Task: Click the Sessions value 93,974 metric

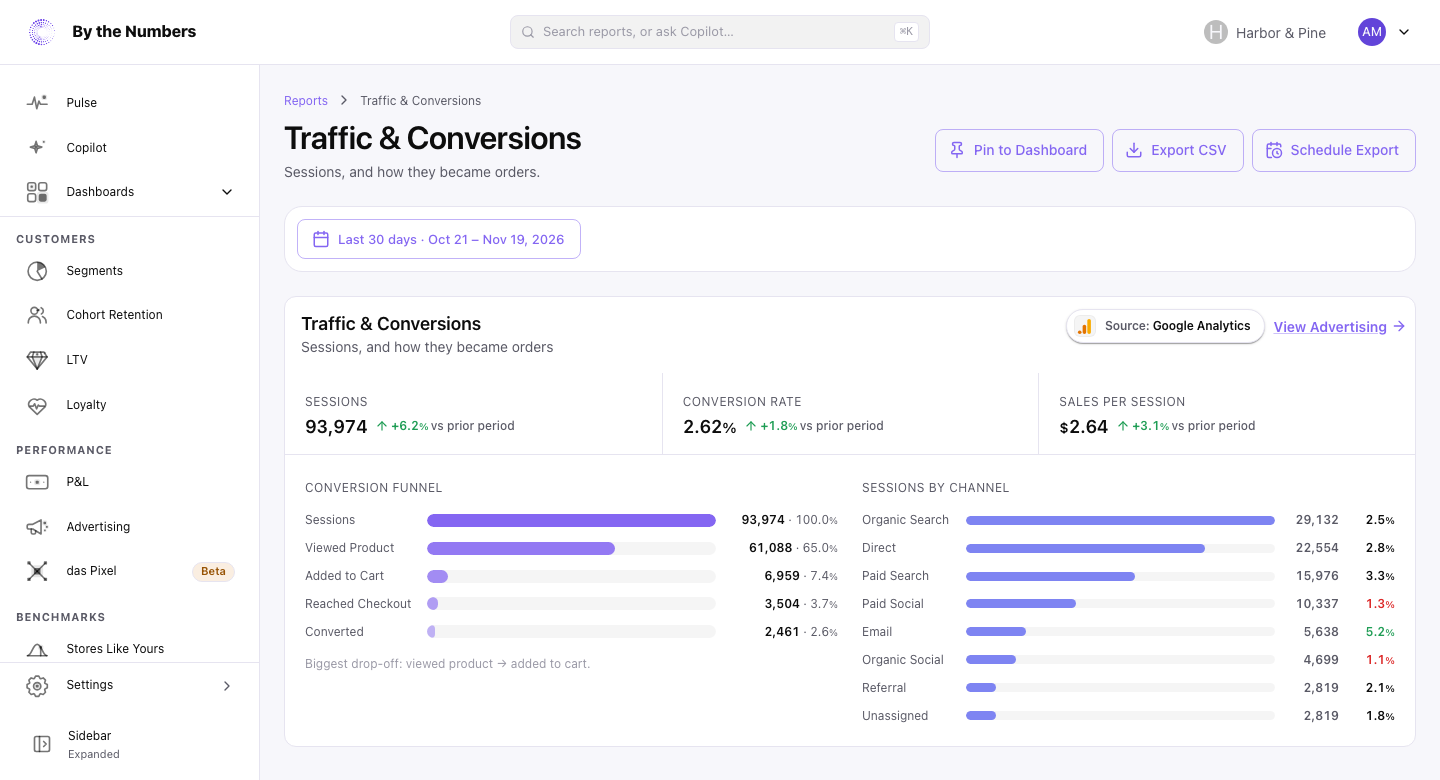Action: tap(336, 427)
